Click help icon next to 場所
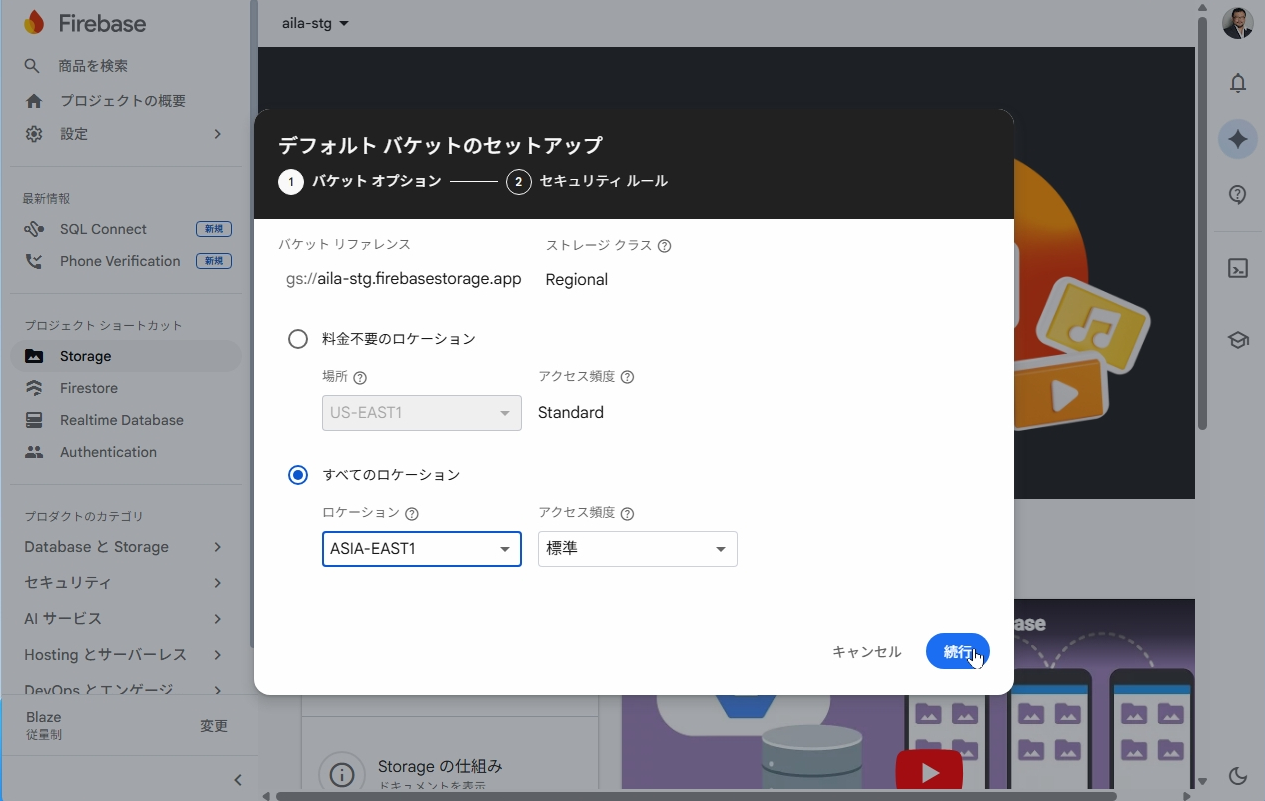 click(x=360, y=378)
